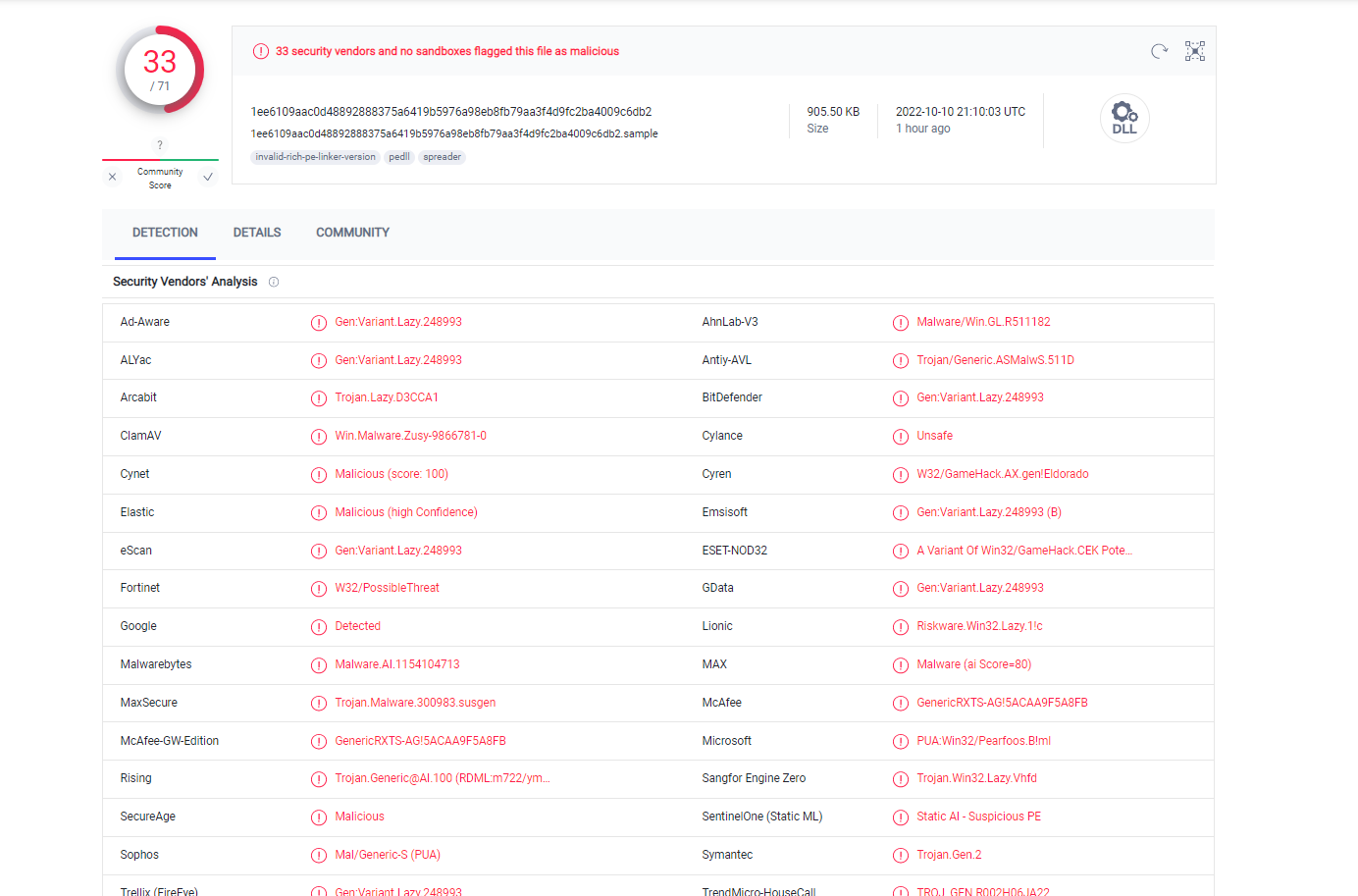Select the file hash text
Screen dimensions: 1358x896
pos(451,112)
